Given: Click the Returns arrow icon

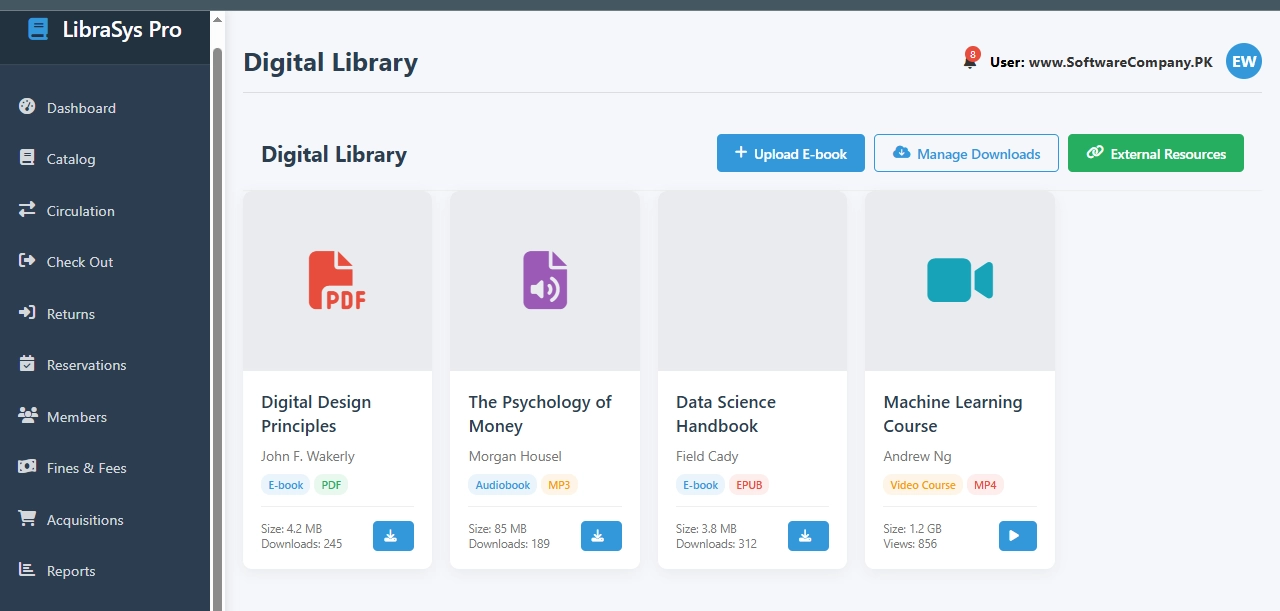Looking at the screenshot, I should (x=26, y=313).
